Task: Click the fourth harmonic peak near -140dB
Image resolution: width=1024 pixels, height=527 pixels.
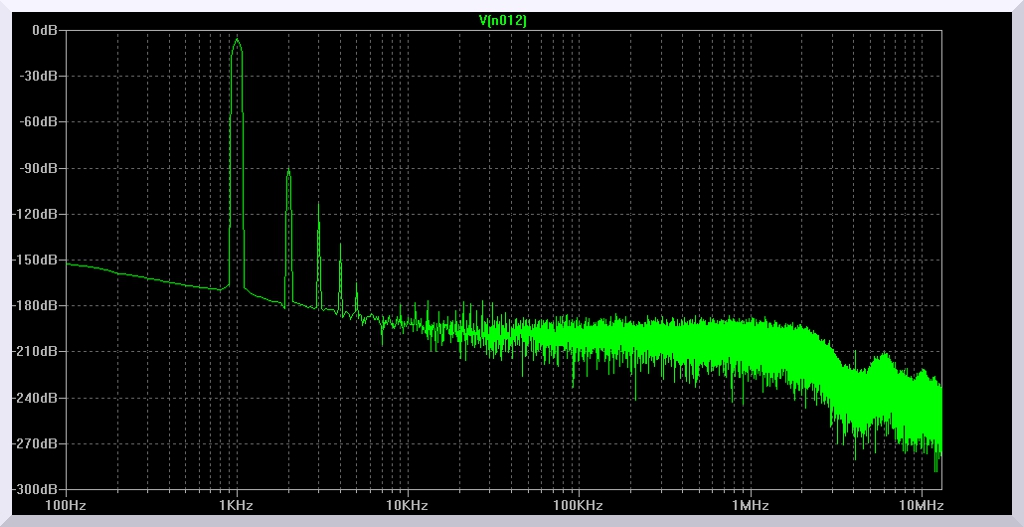Action: [x=340, y=246]
